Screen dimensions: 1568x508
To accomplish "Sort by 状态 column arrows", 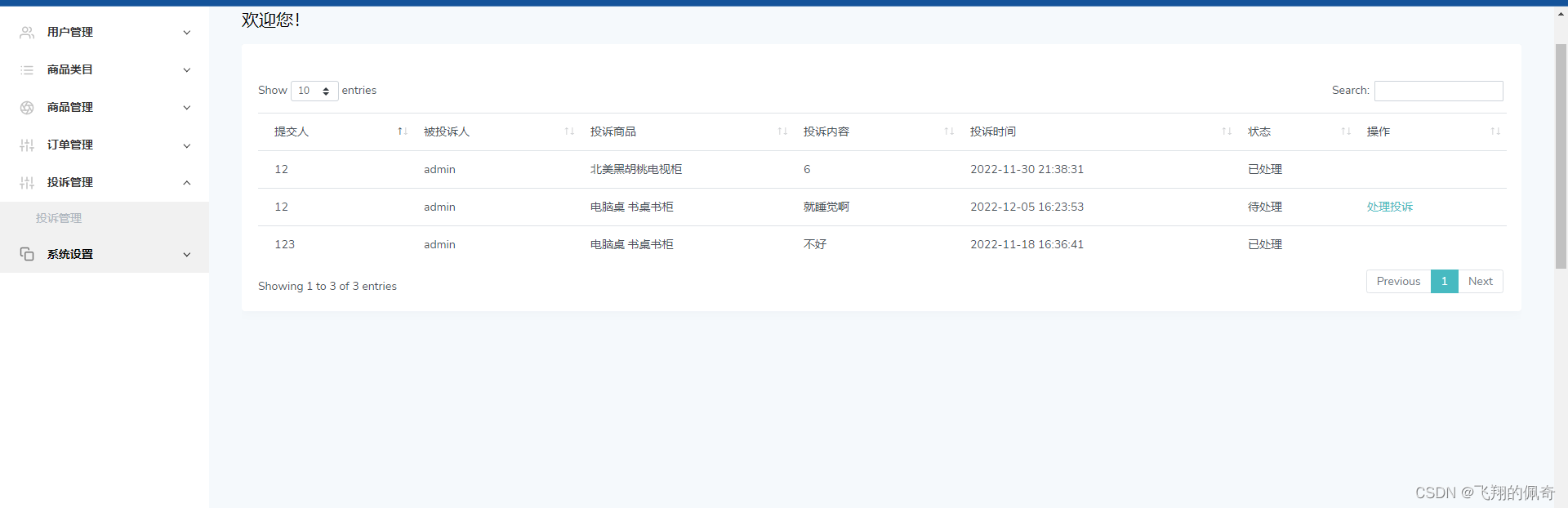I will 1346,131.
